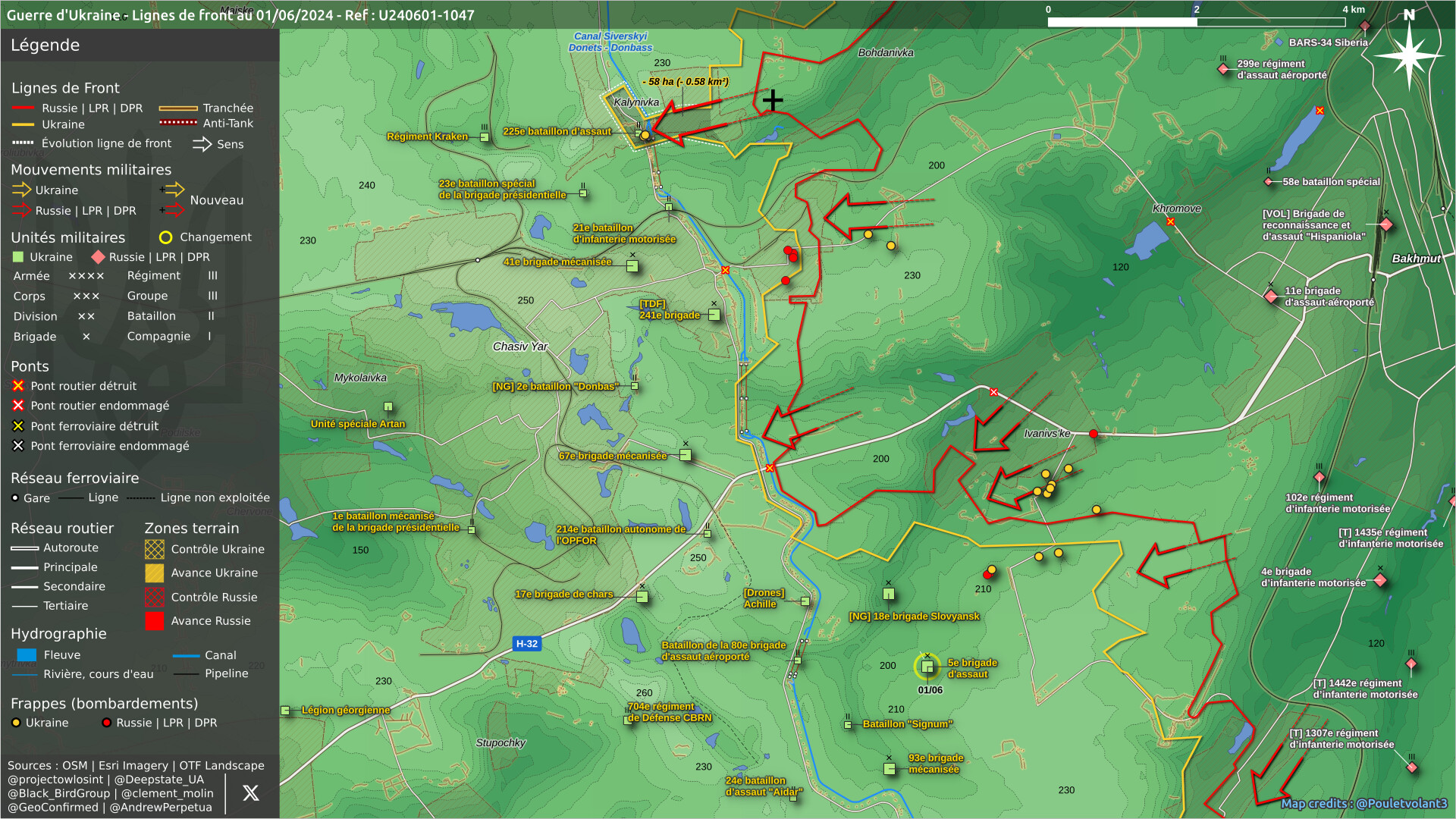Click the Bakhmut city label
This screenshot has width=1456, height=819.
point(1415,259)
